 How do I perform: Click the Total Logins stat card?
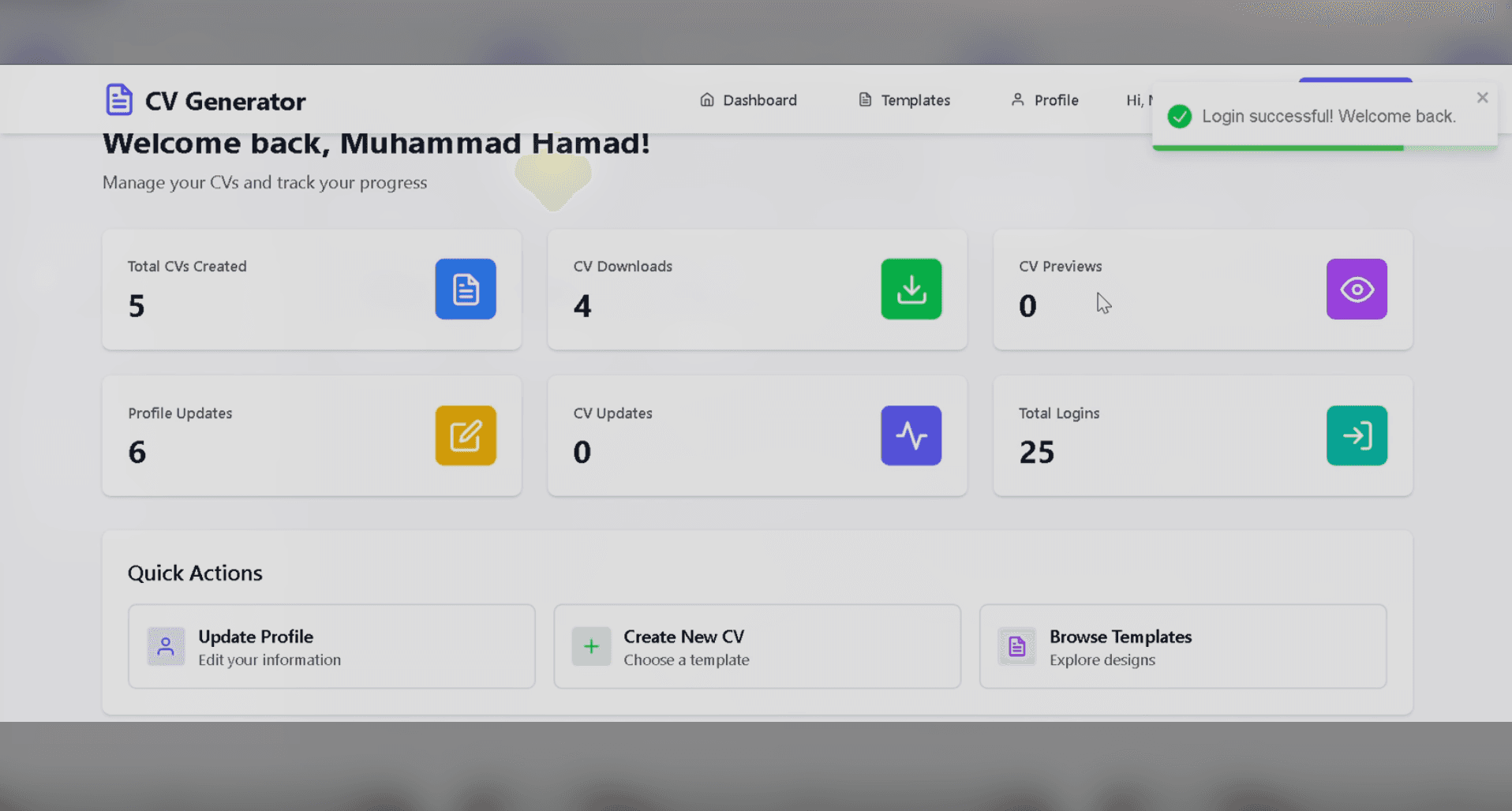tap(1203, 435)
